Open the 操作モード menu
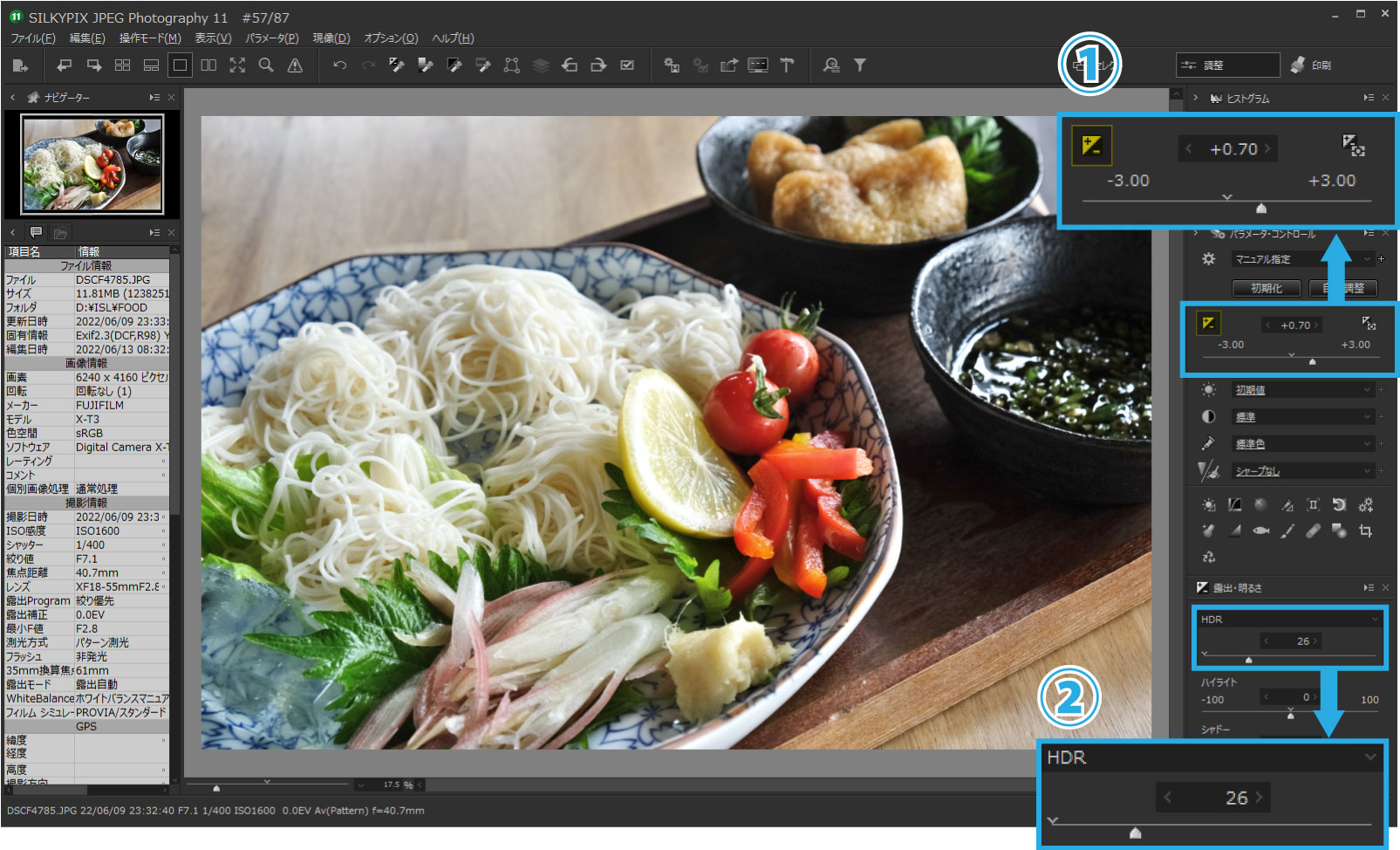1400x850 pixels. click(x=150, y=38)
